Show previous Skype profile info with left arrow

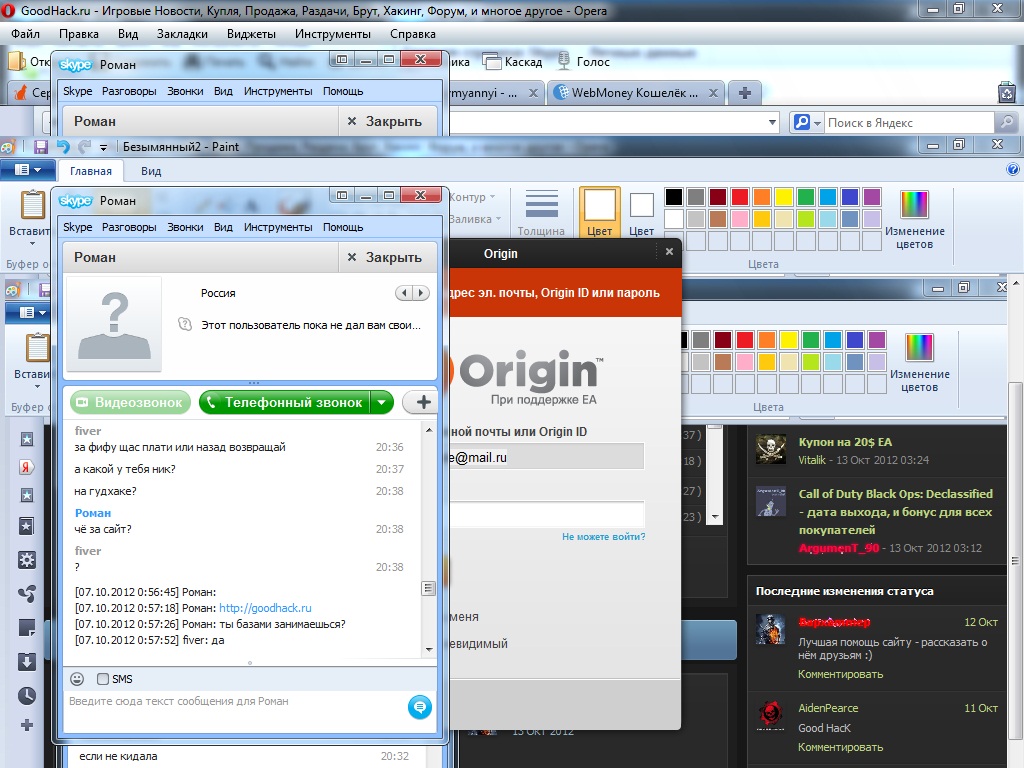405,293
